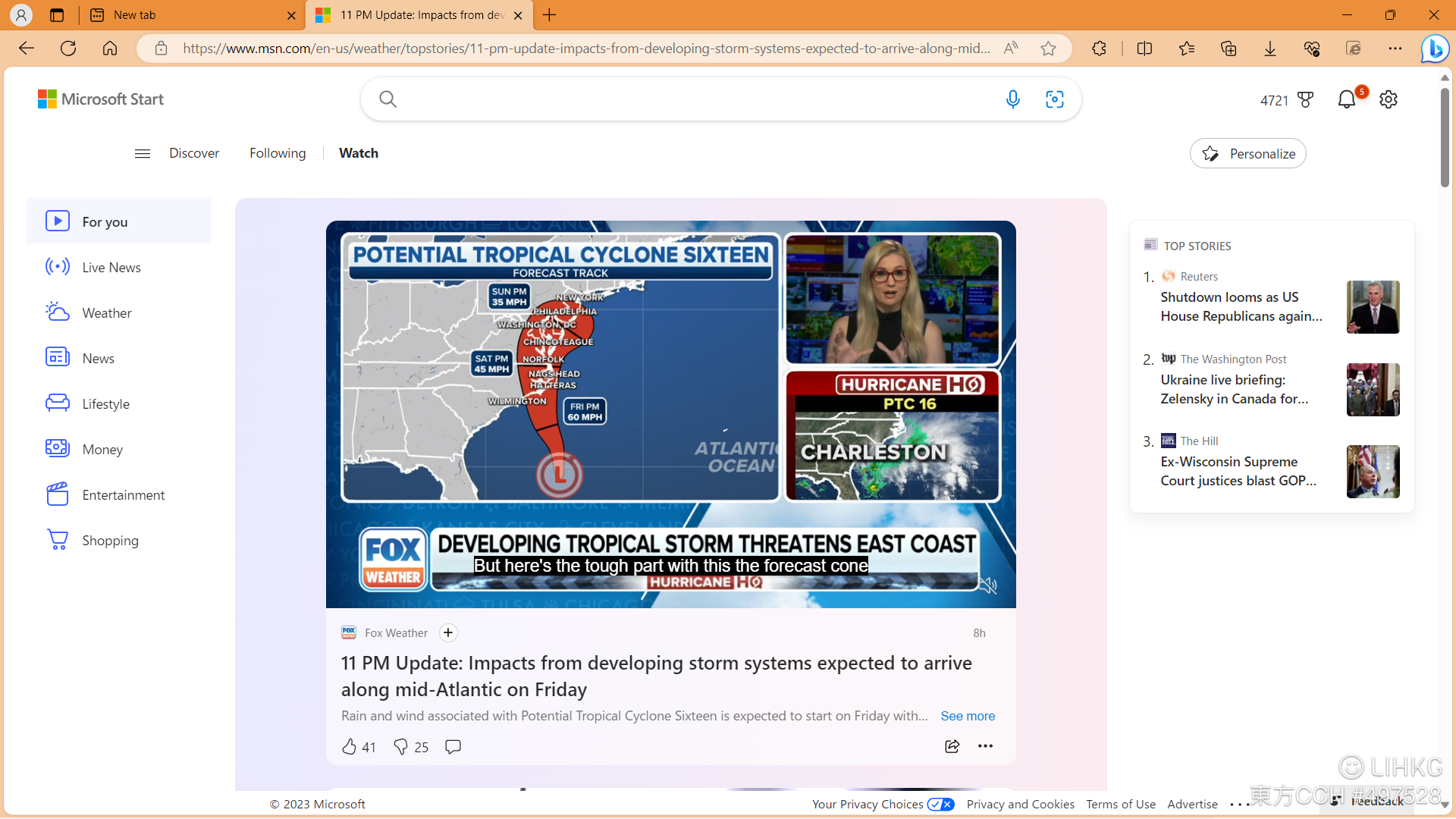1456x819 pixels.
Task: Open more options for the video
Action: 985,746
